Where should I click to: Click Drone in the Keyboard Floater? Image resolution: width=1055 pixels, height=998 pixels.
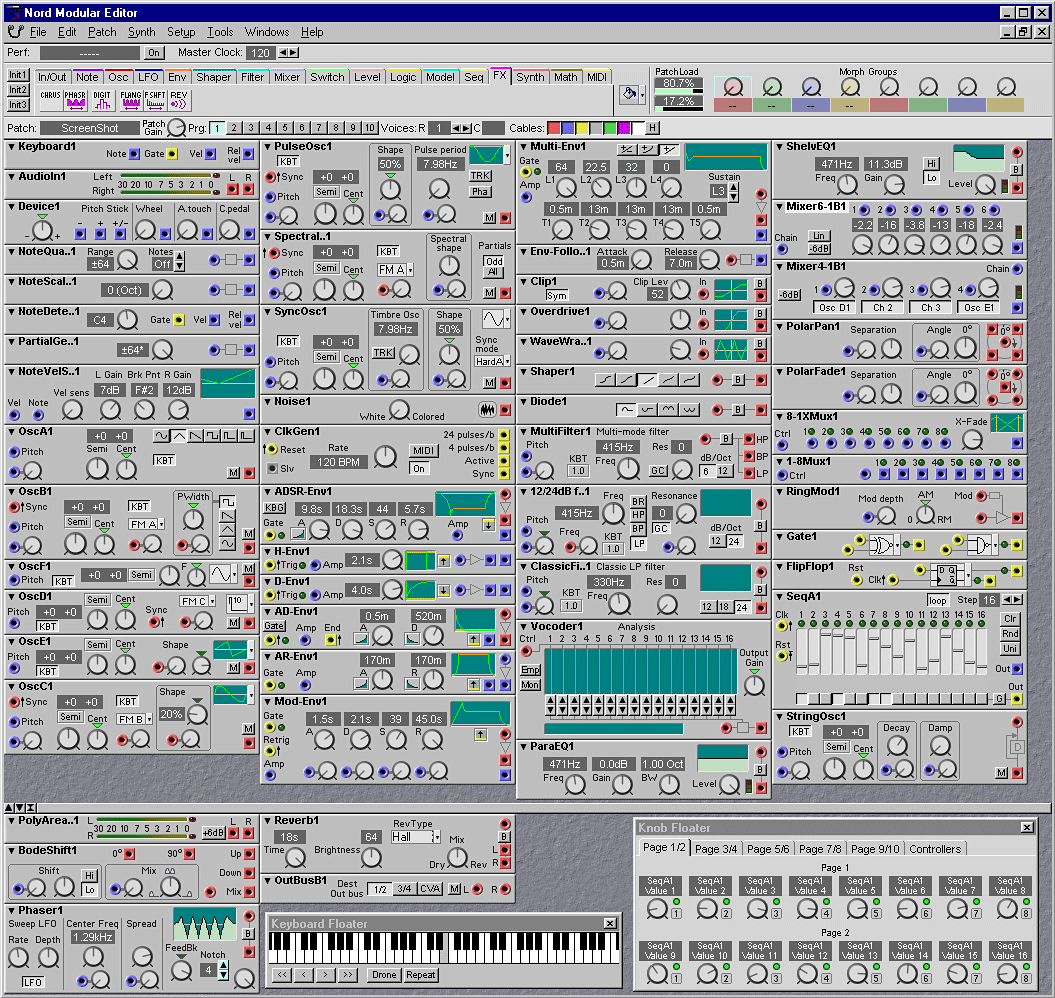click(384, 974)
